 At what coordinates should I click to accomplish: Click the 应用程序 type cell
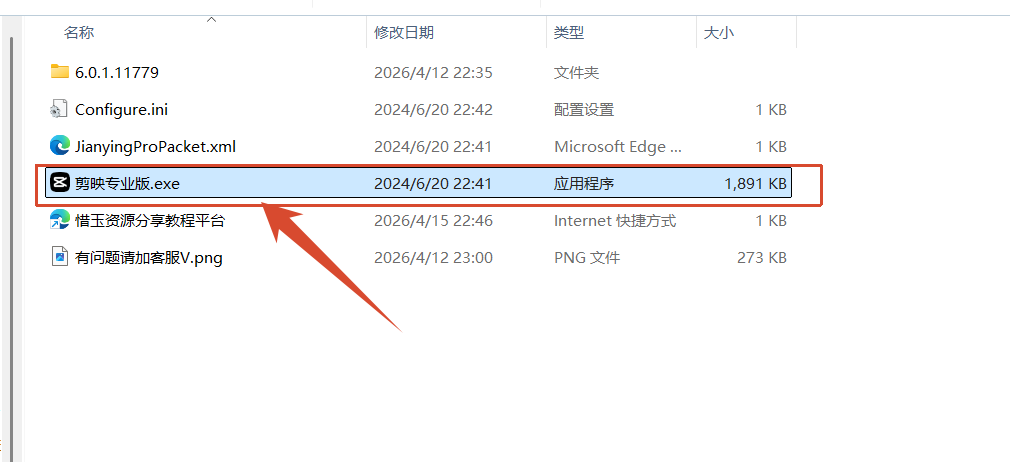pyautogui.click(x=584, y=184)
